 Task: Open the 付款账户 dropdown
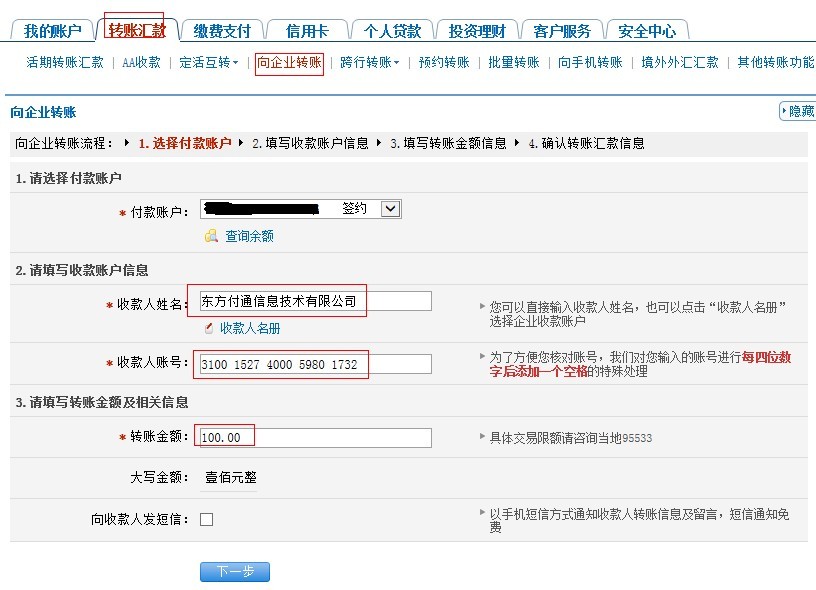[391, 209]
